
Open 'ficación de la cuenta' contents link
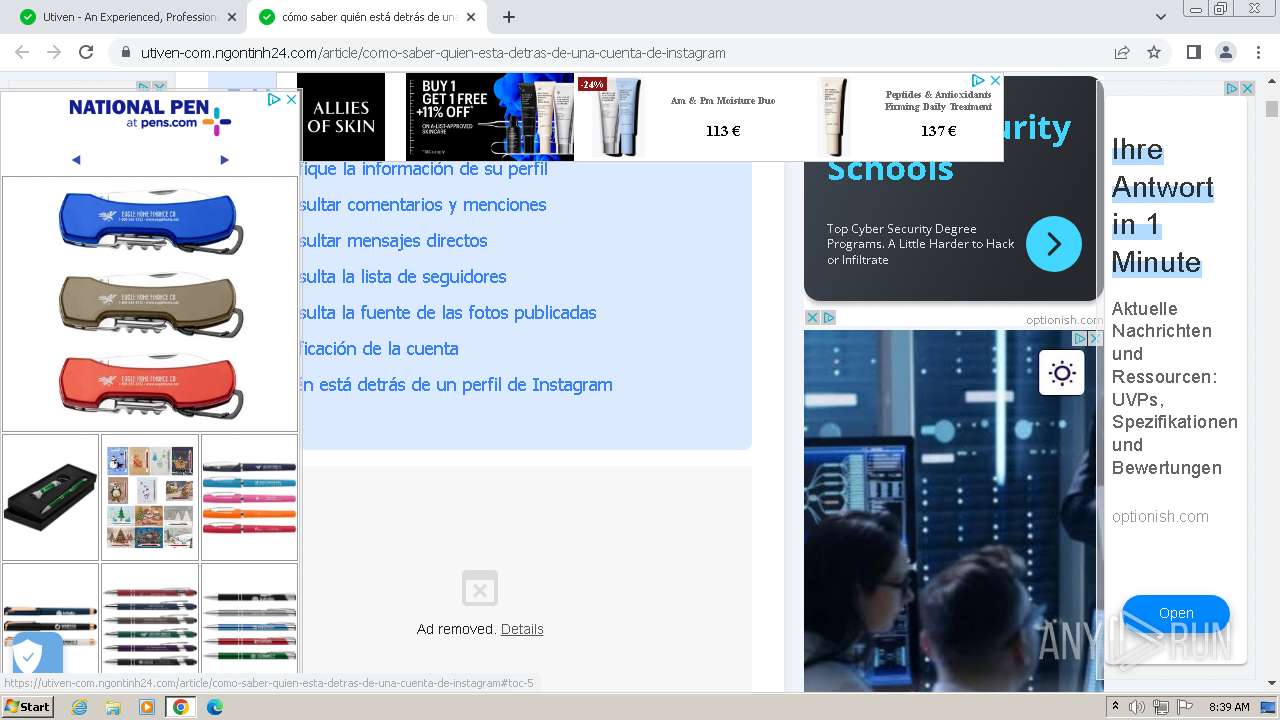tap(378, 348)
